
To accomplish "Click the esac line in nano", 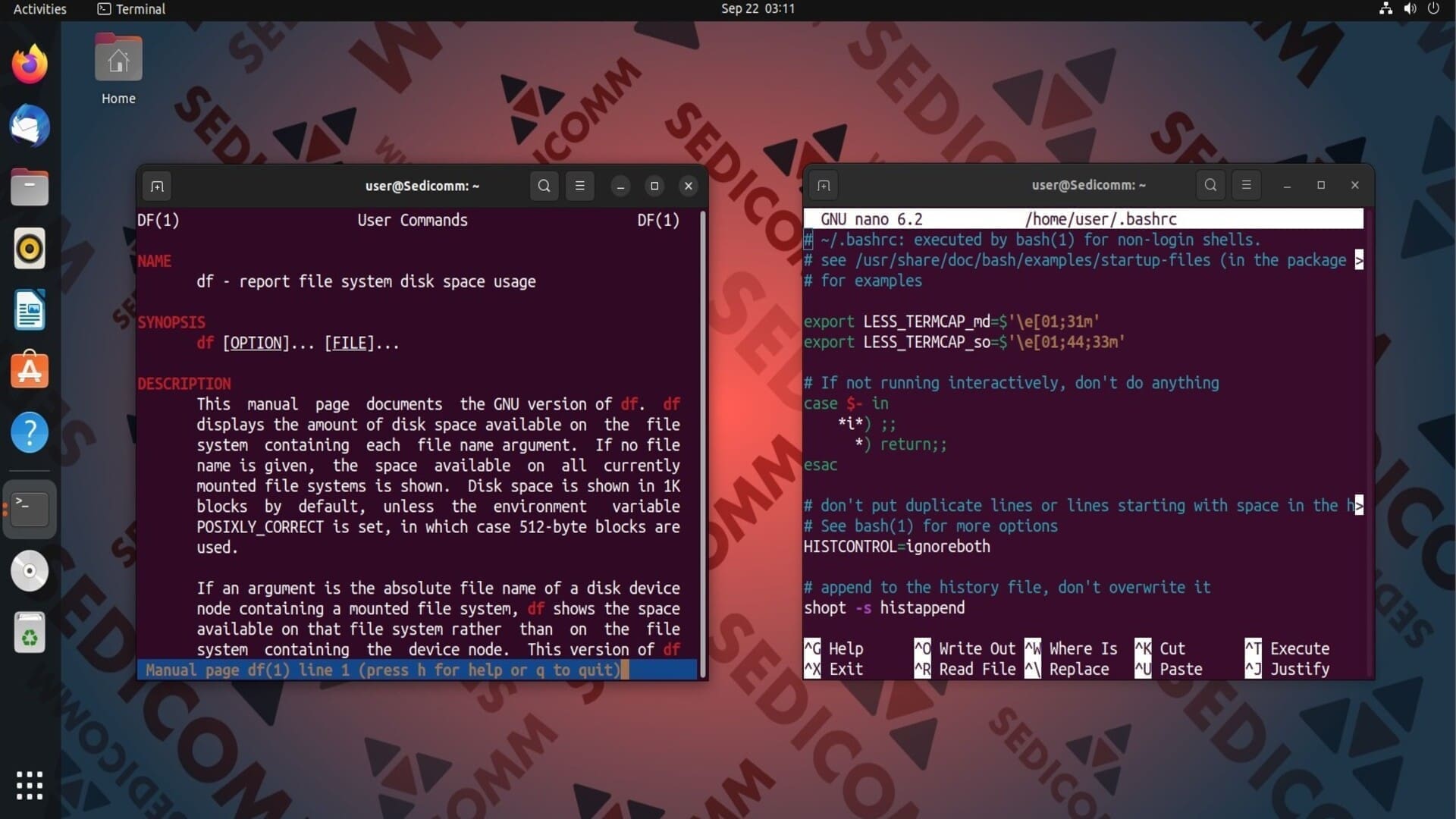I will [821, 465].
